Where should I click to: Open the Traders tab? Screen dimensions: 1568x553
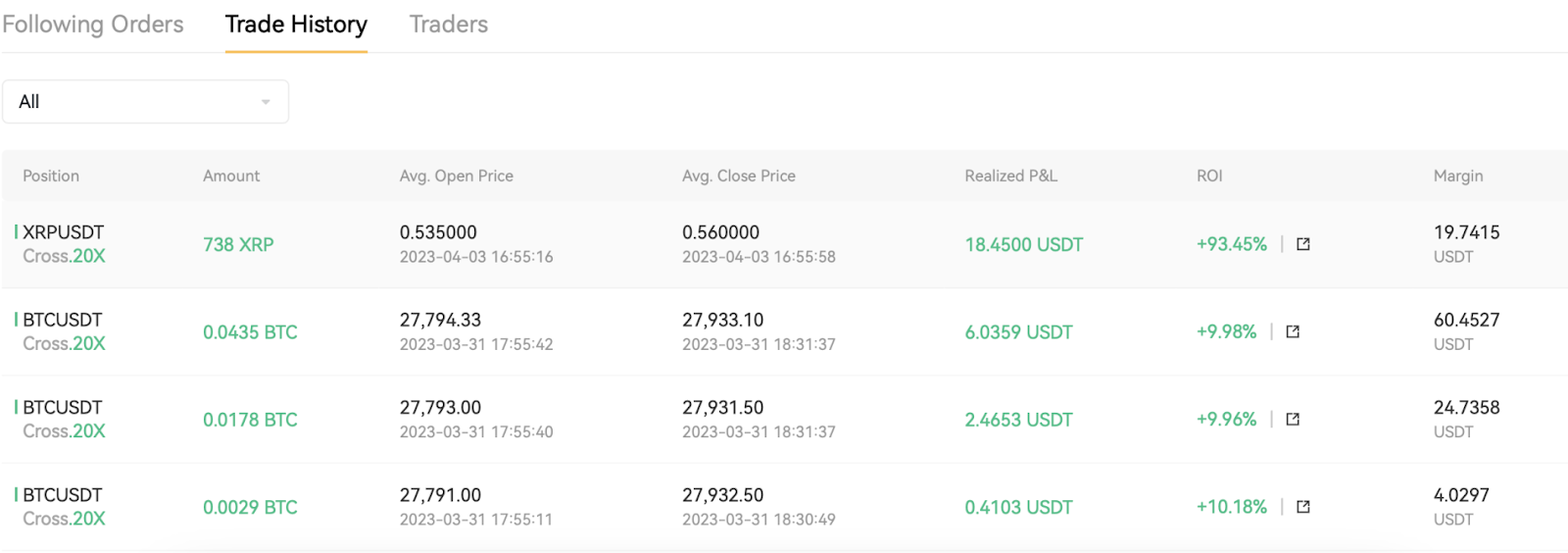(x=448, y=25)
